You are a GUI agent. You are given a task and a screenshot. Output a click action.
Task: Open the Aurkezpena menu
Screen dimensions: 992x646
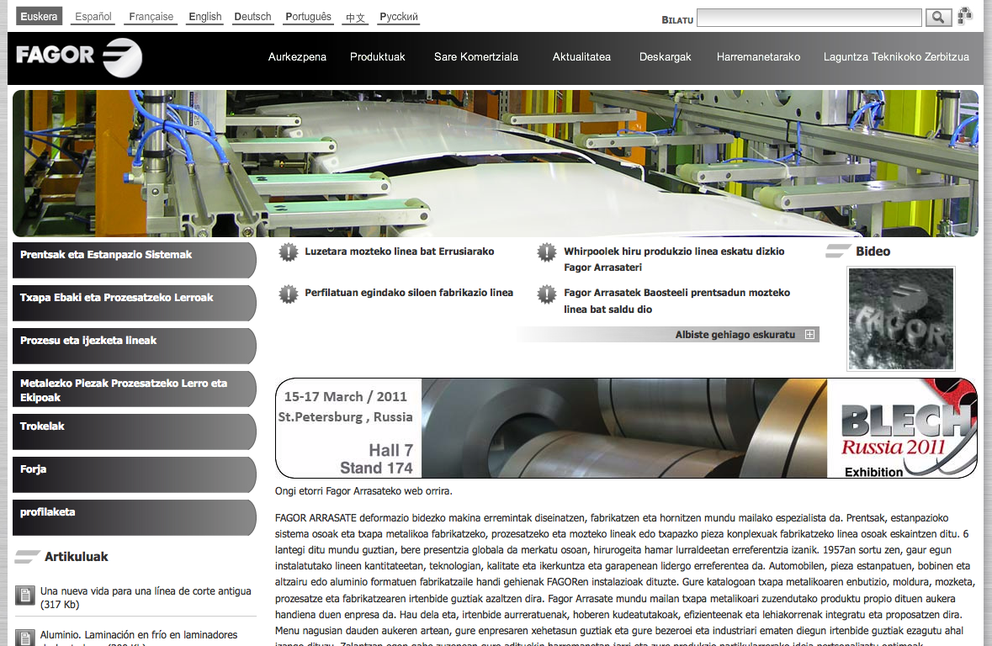(x=297, y=57)
